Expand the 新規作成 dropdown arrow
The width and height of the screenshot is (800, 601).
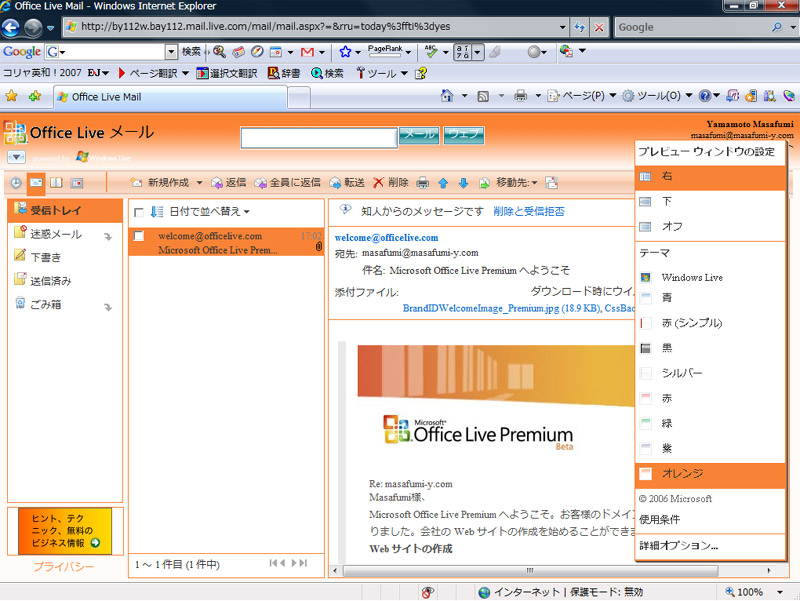click(x=199, y=183)
